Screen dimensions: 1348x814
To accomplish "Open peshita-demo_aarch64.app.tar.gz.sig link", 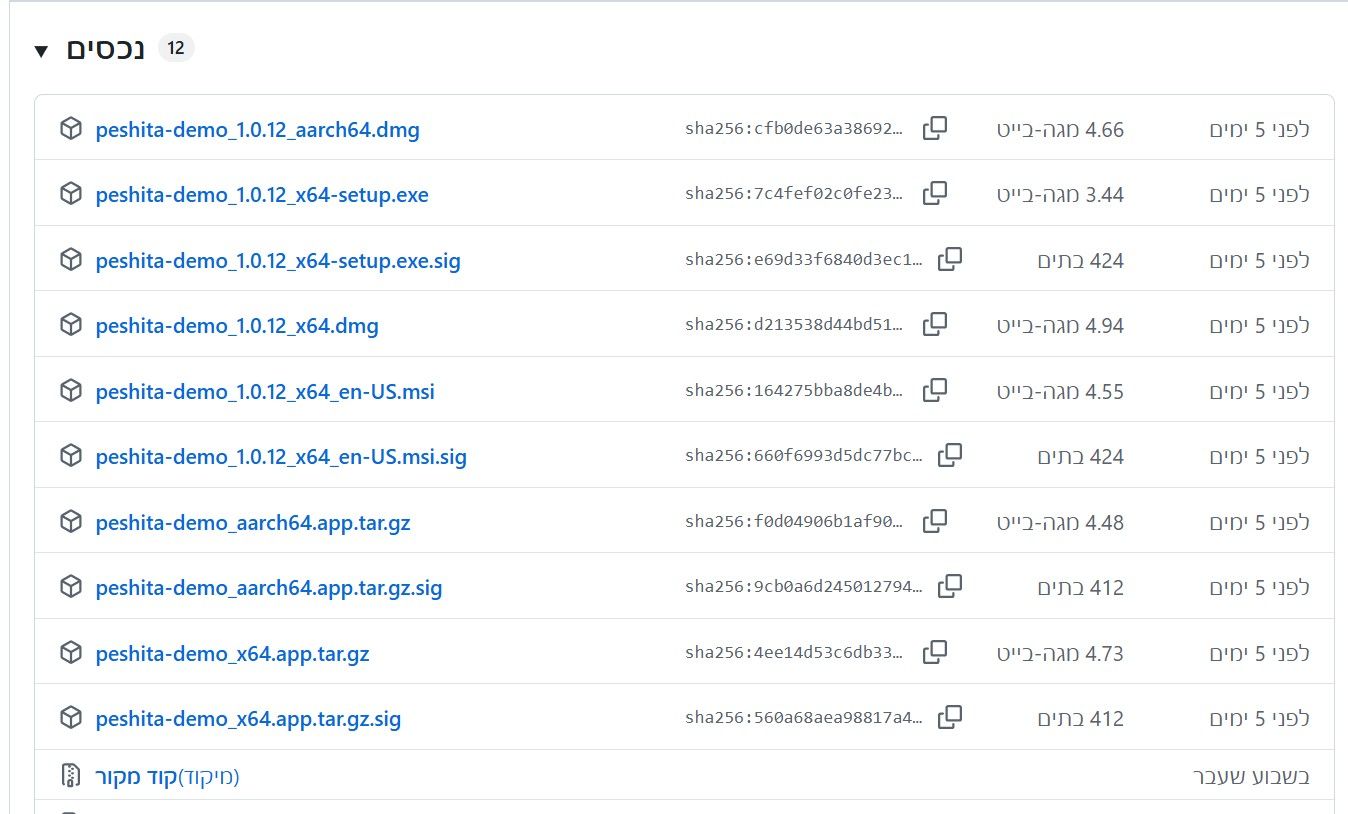I will pyautogui.click(x=269, y=588).
